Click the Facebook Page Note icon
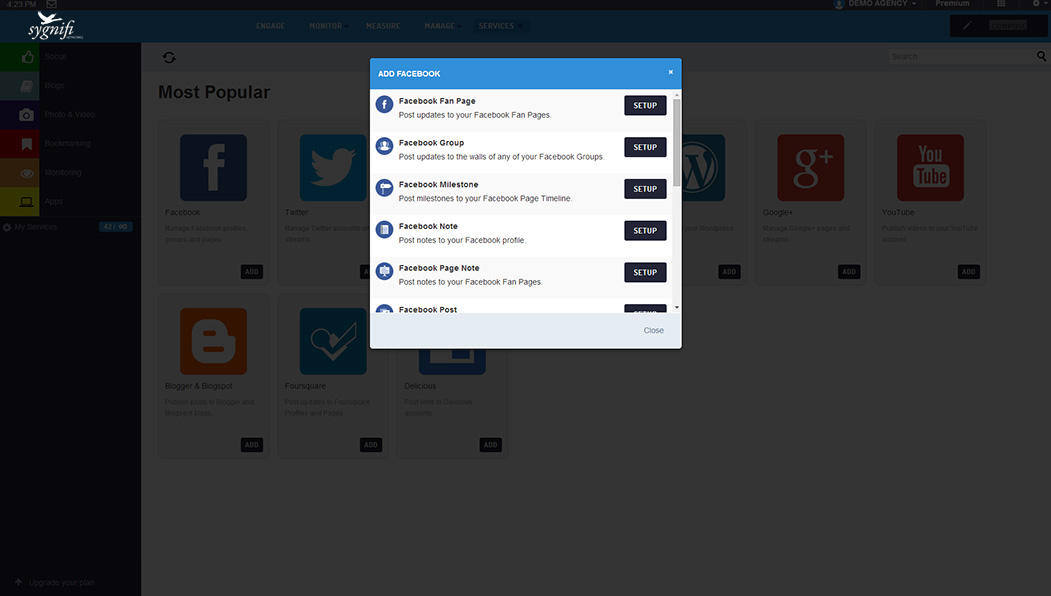1051x596 pixels. [384, 272]
